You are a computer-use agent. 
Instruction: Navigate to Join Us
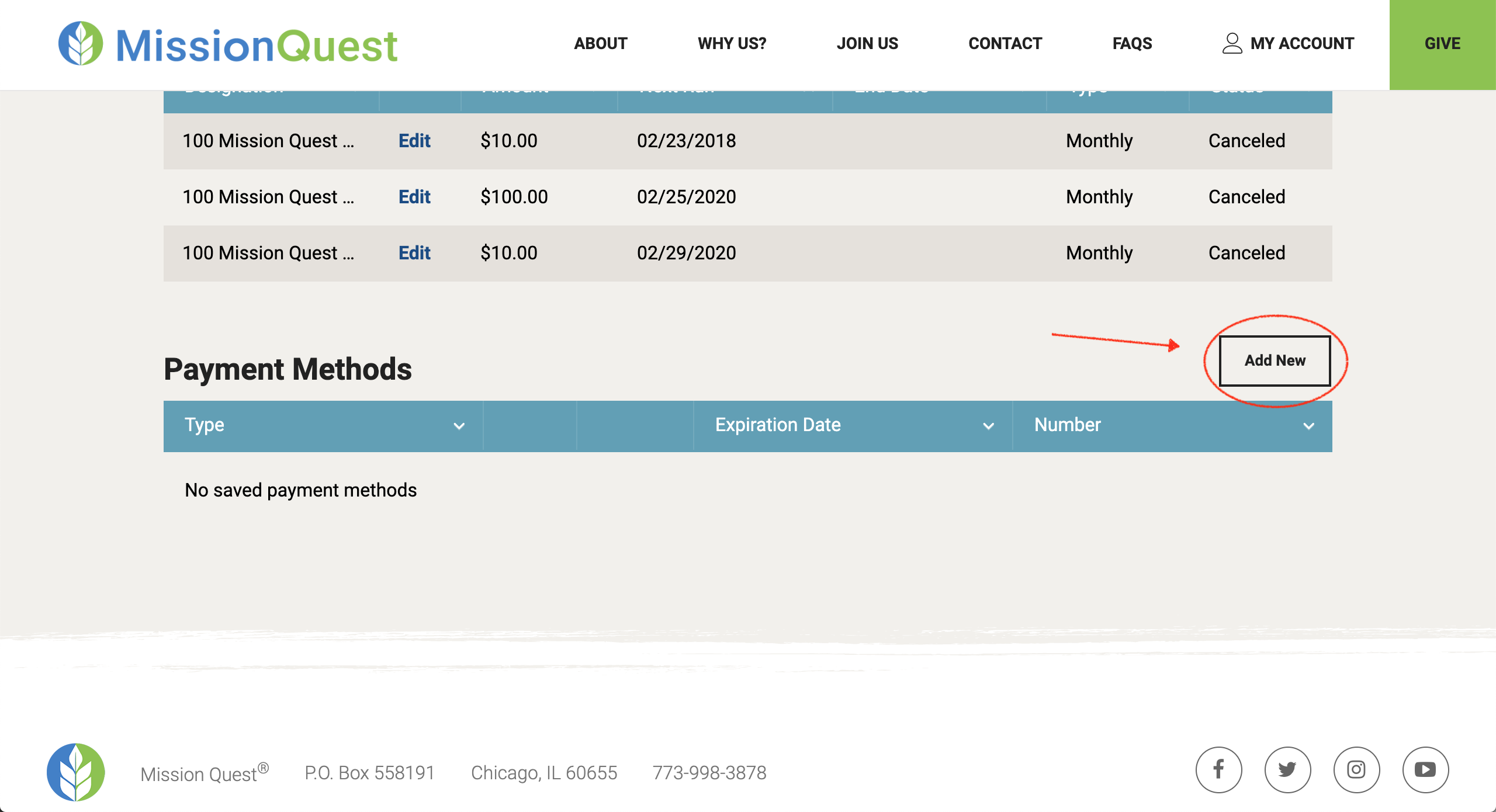coord(867,43)
